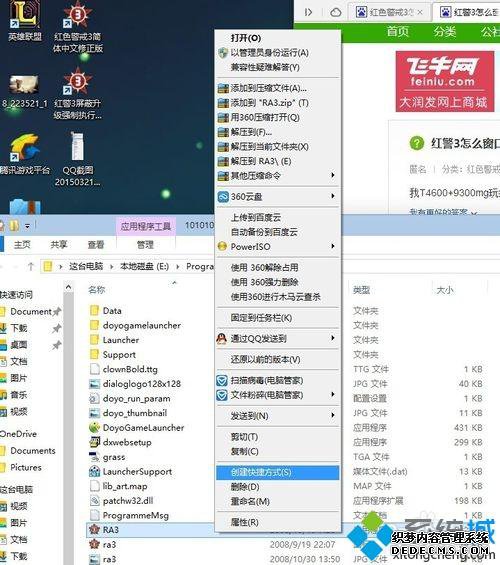Click the cloud icon in browser toolbar
Image resolution: width=500 pixels, height=565 pixels.
coord(336,13)
